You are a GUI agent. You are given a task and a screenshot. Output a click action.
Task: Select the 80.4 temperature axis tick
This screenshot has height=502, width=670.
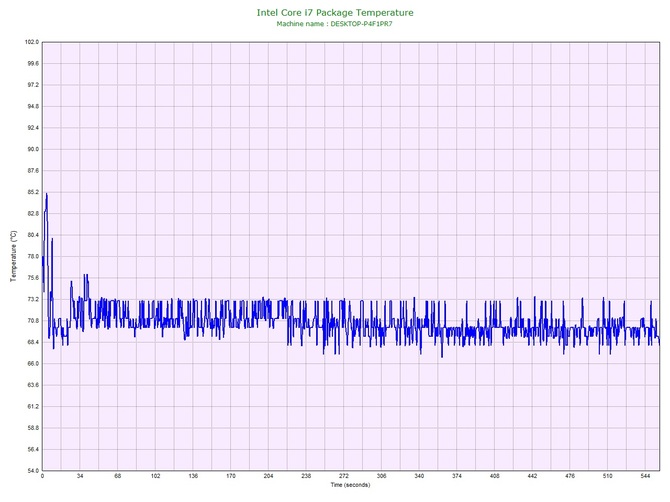tap(33, 235)
